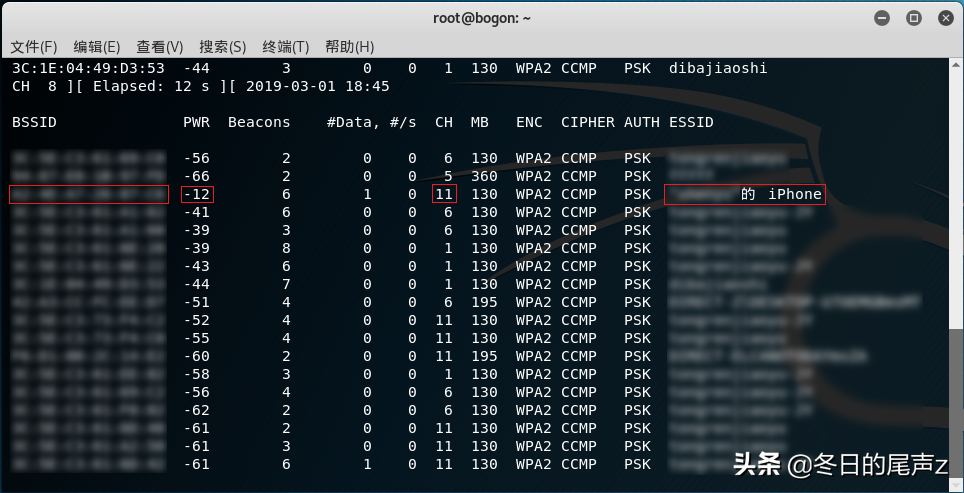Image resolution: width=964 pixels, height=493 pixels.
Task: Click the PWR value -43
Action: [x=197, y=266]
